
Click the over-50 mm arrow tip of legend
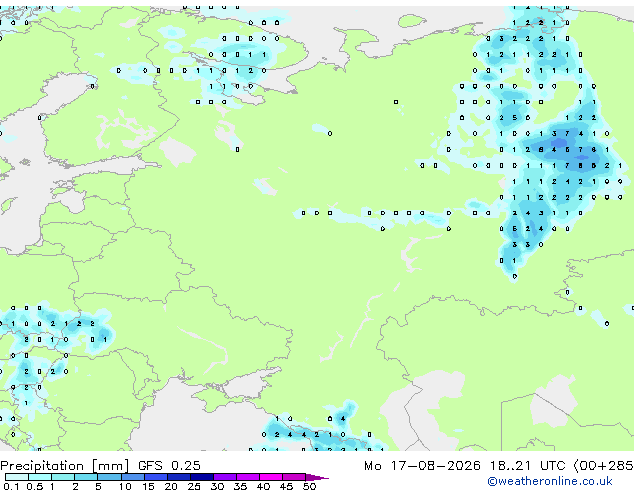tap(317, 477)
